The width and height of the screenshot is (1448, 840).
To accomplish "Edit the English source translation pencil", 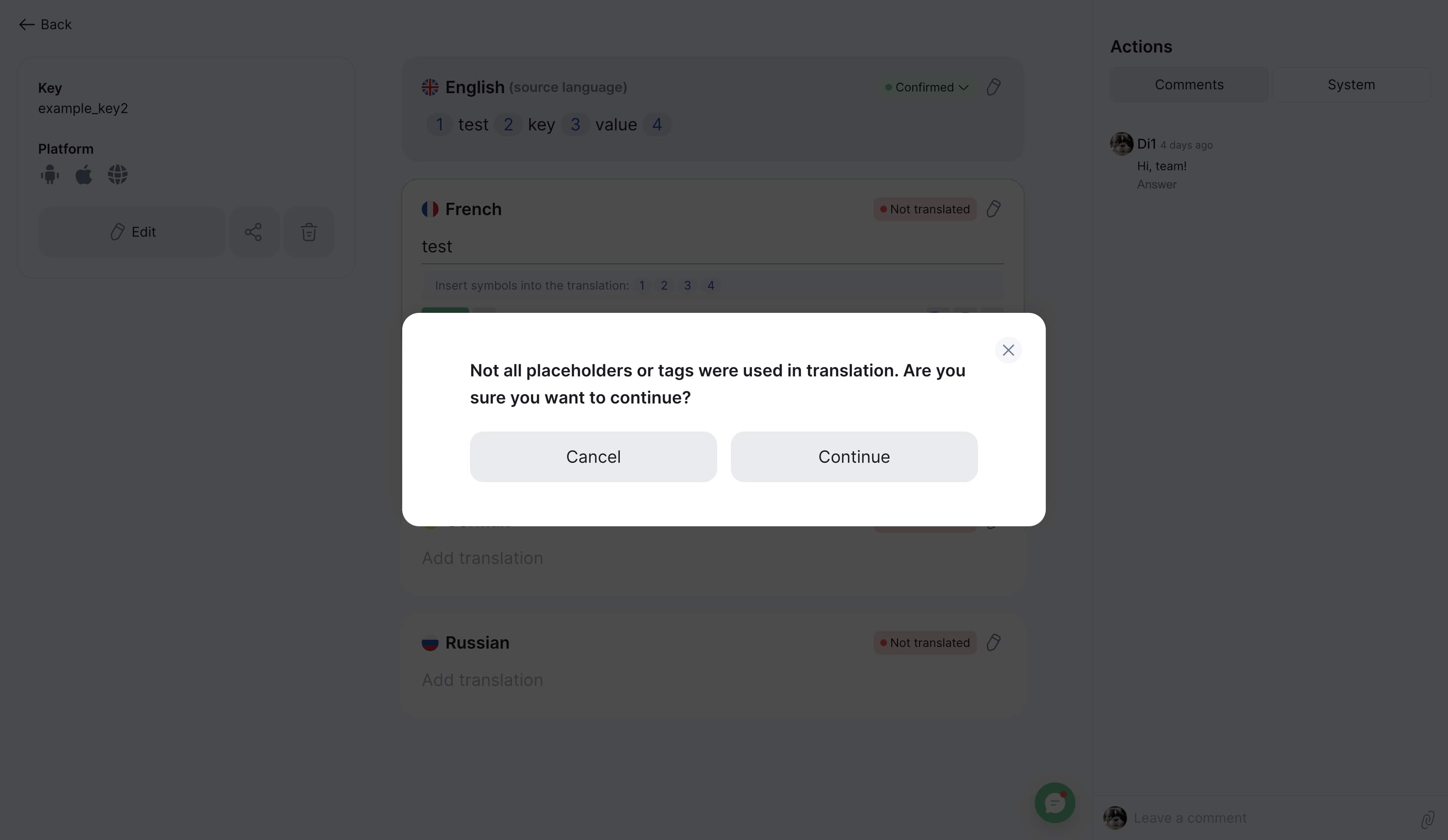I will click(993, 87).
